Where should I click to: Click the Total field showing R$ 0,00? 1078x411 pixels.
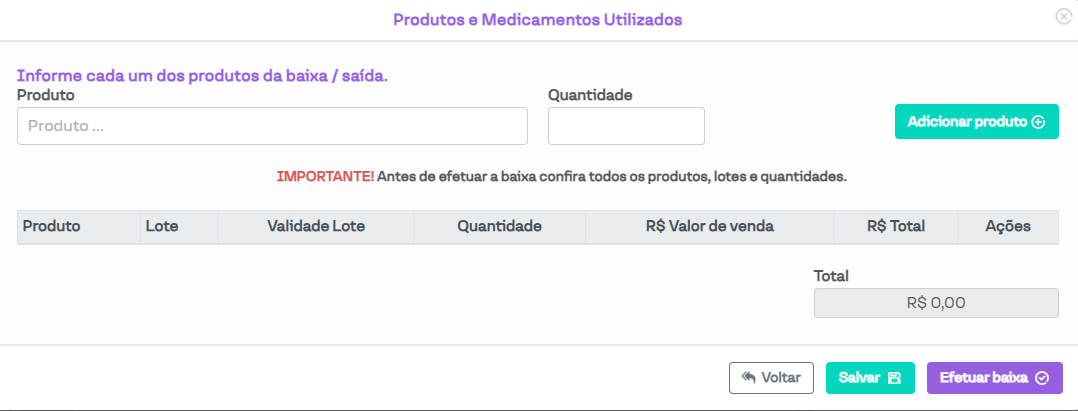click(936, 303)
